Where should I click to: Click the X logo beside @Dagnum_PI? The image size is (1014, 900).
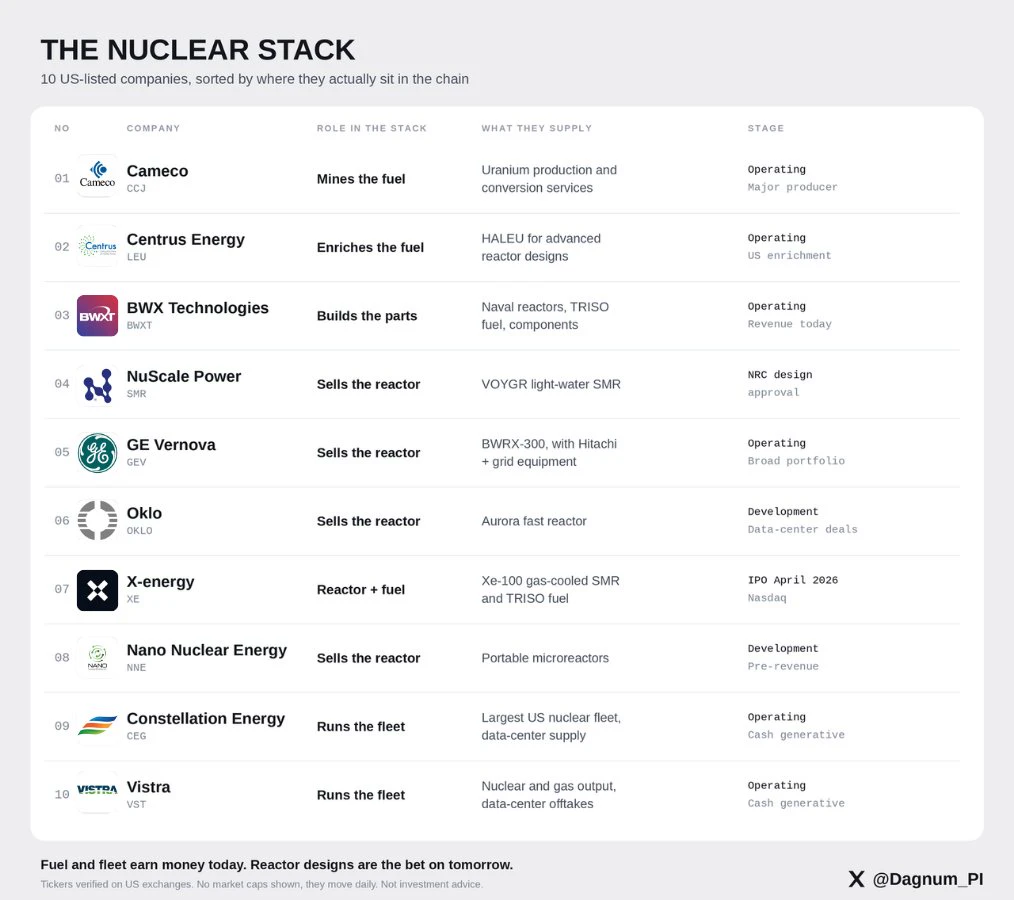point(856,879)
